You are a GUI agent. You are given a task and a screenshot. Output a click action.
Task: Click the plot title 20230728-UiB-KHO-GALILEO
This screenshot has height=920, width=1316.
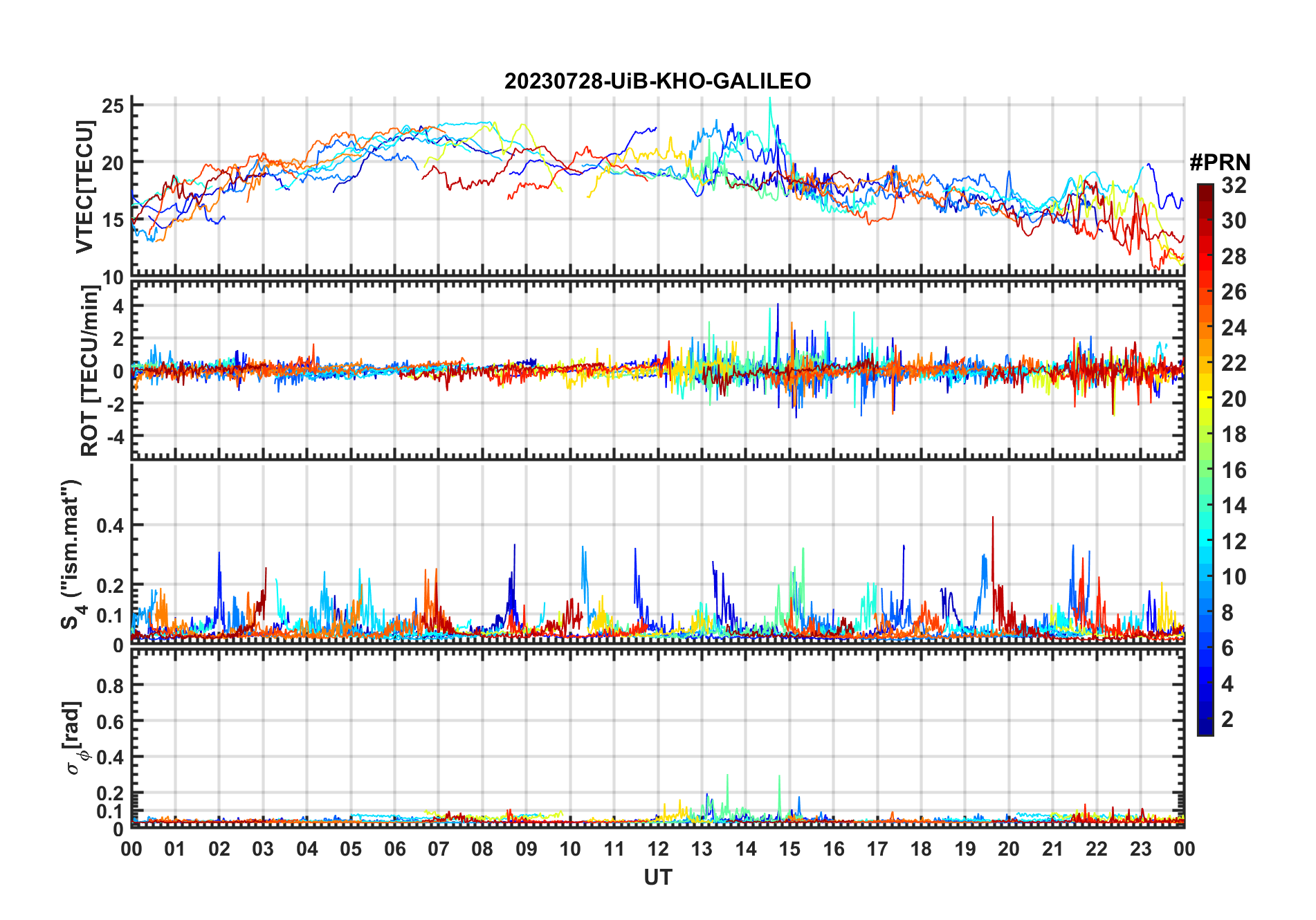coord(657,82)
